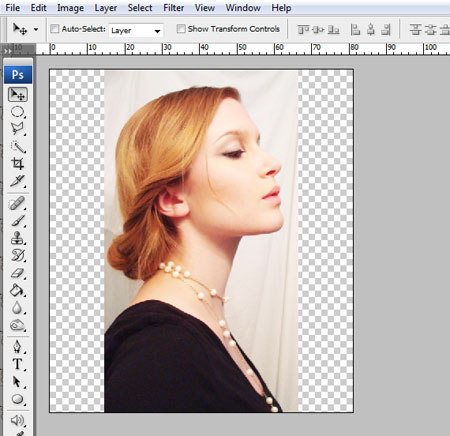Activate the Type tool

click(x=18, y=364)
